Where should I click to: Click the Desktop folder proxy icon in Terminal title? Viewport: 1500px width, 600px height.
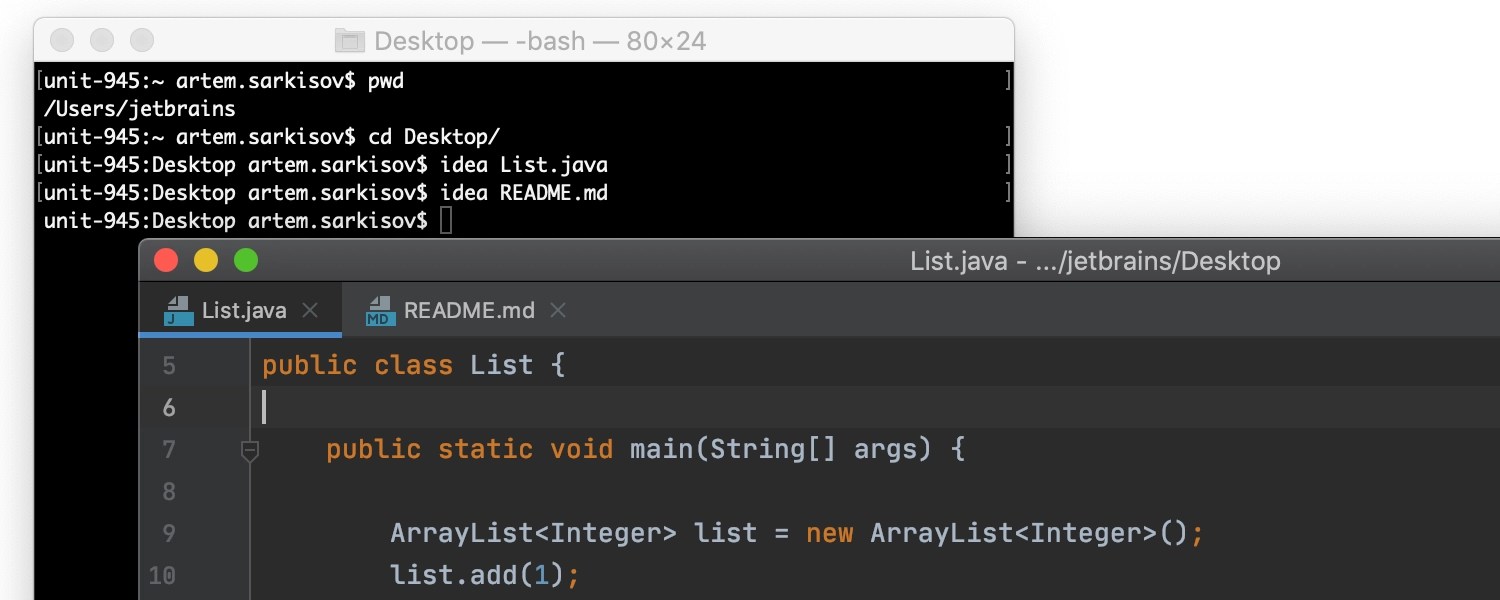tap(350, 41)
